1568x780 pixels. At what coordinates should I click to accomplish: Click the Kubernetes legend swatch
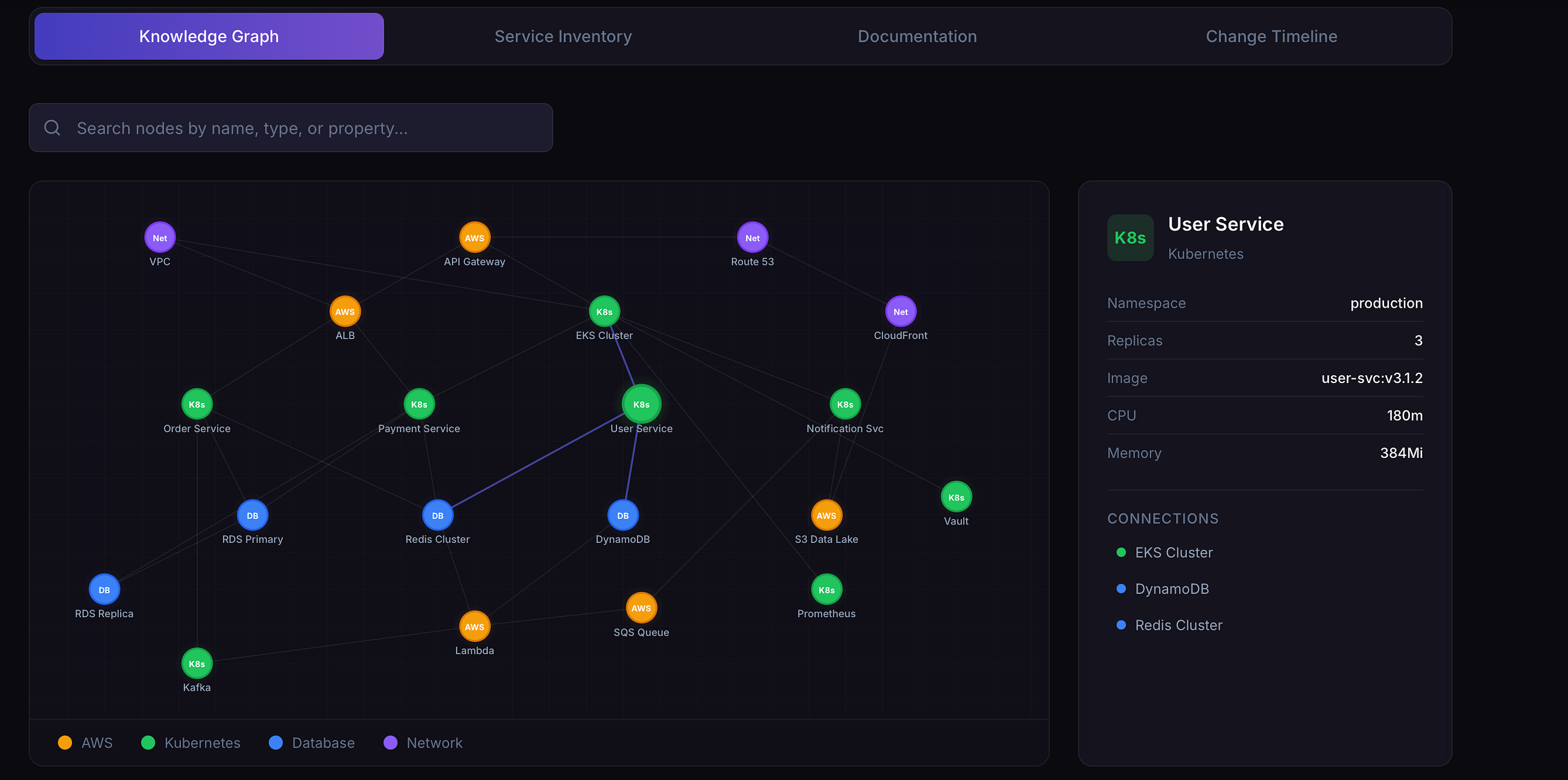148,743
